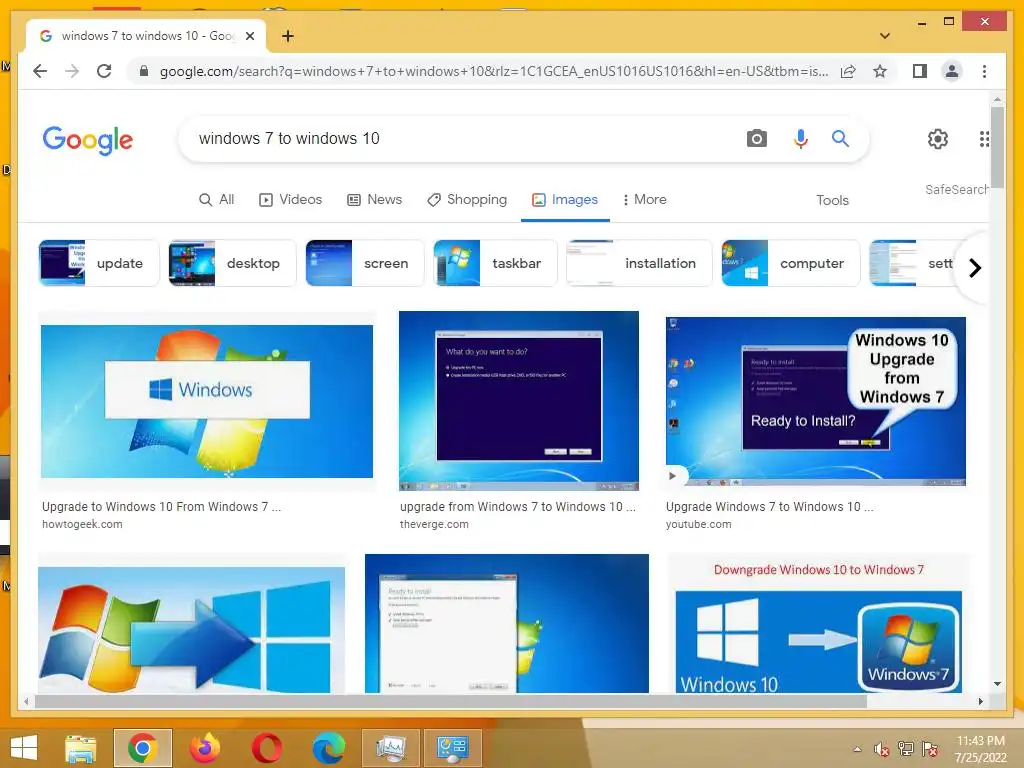Open 'Ready to install' dialog image

507,623
